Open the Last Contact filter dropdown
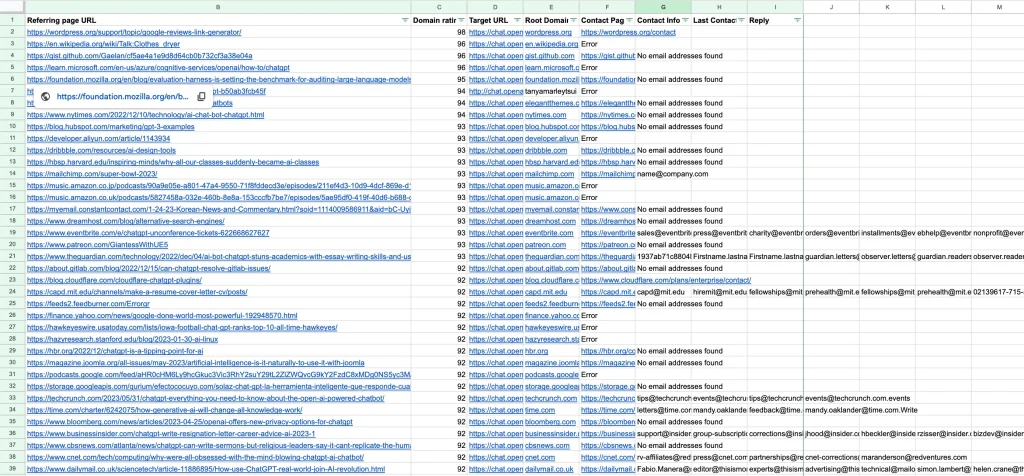 point(740,20)
